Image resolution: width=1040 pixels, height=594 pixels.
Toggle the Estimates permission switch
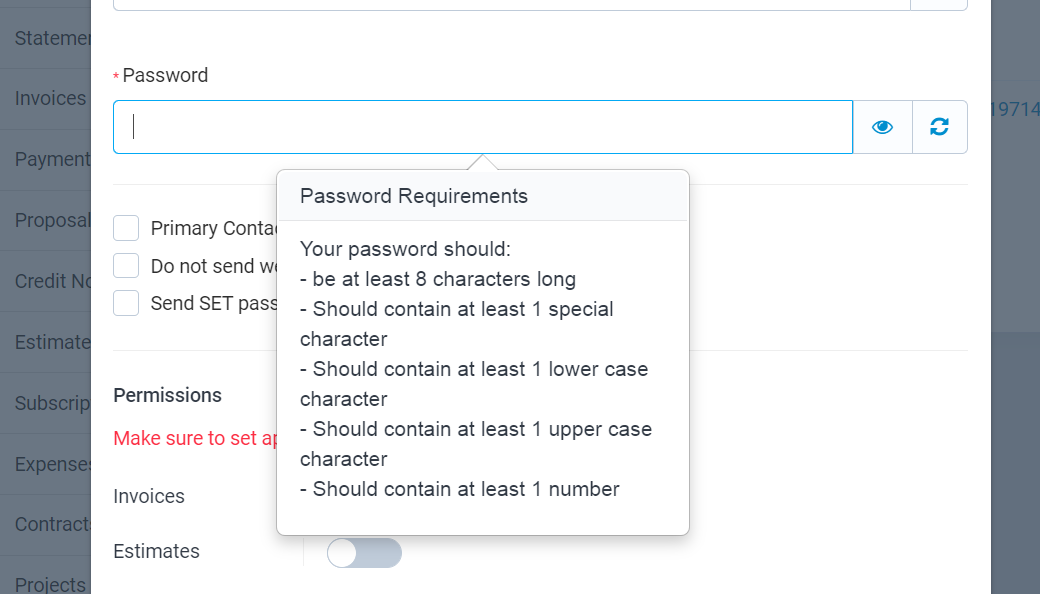click(364, 552)
